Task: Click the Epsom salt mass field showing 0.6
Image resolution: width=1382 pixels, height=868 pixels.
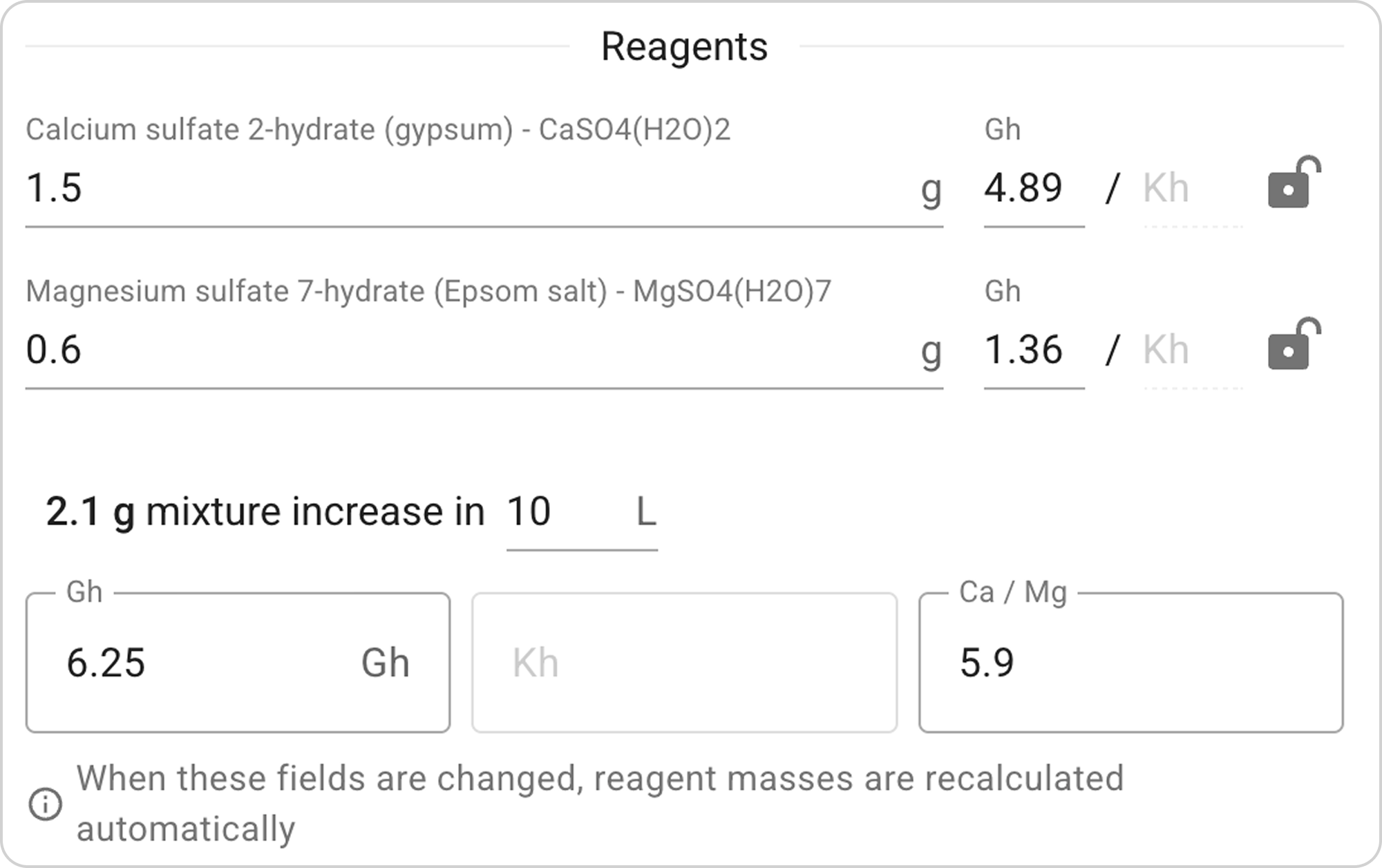Action: pyautogui.click(x=470, y=350)
